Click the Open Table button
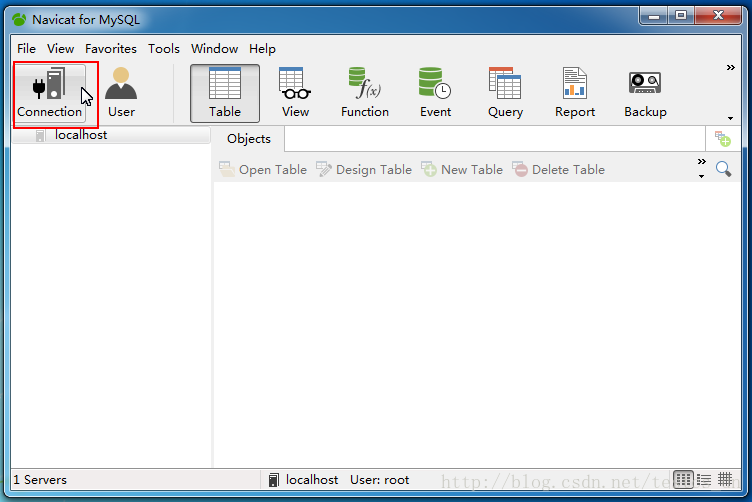The width and height of the screenshot is (752, 502). point(263,169)
